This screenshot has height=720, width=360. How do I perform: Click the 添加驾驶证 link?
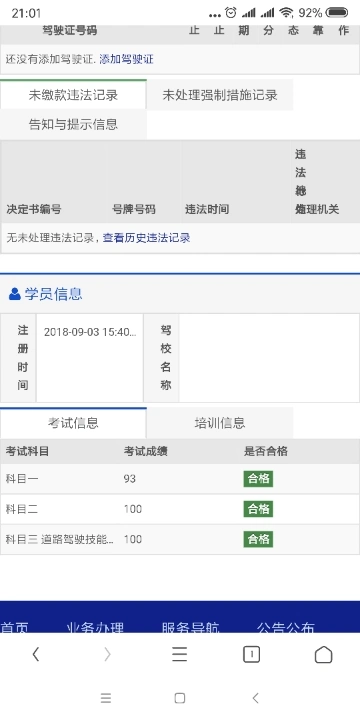pyautogui.click(x=126, y=59)
